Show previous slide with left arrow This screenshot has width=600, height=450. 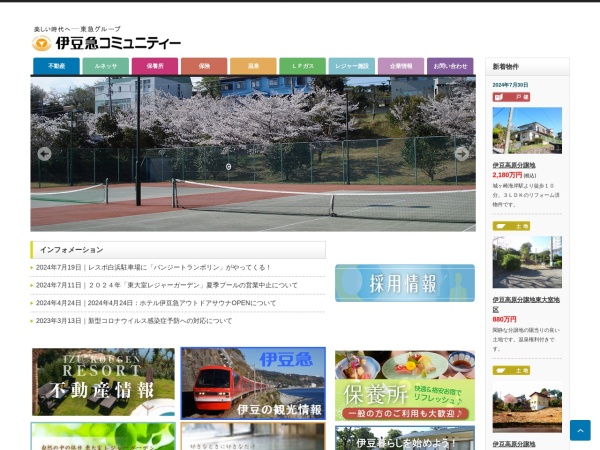[x=44, y=154]
